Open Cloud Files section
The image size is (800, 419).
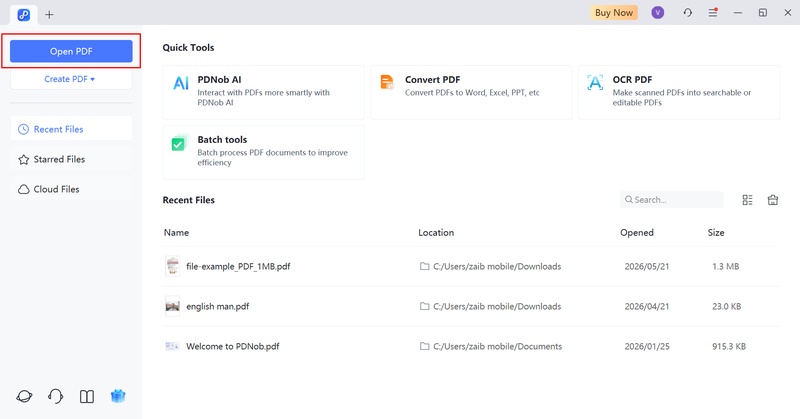[71, 189]
